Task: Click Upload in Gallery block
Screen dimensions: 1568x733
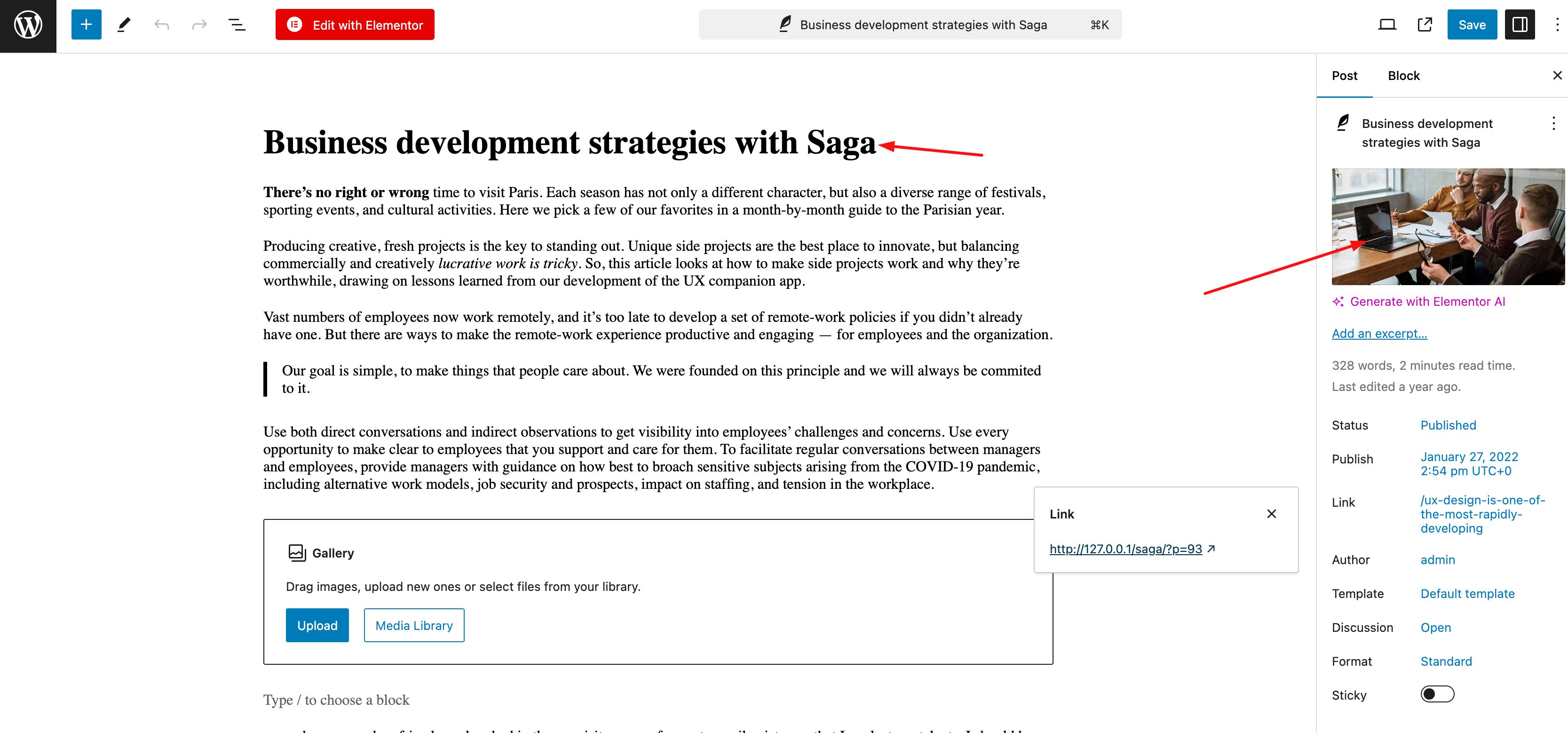Action: click(317, 626)
